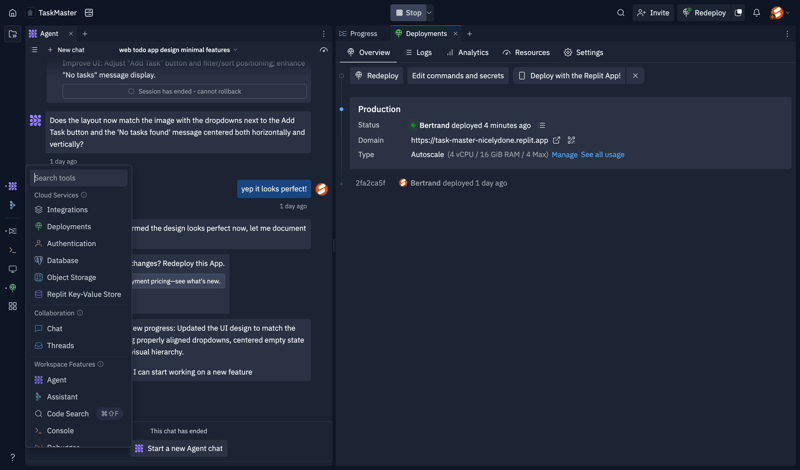The image size is (800, 470).
Task: Open the build logs icon next to deployed status
Action: pyautogui.click(x=542, y=126)
